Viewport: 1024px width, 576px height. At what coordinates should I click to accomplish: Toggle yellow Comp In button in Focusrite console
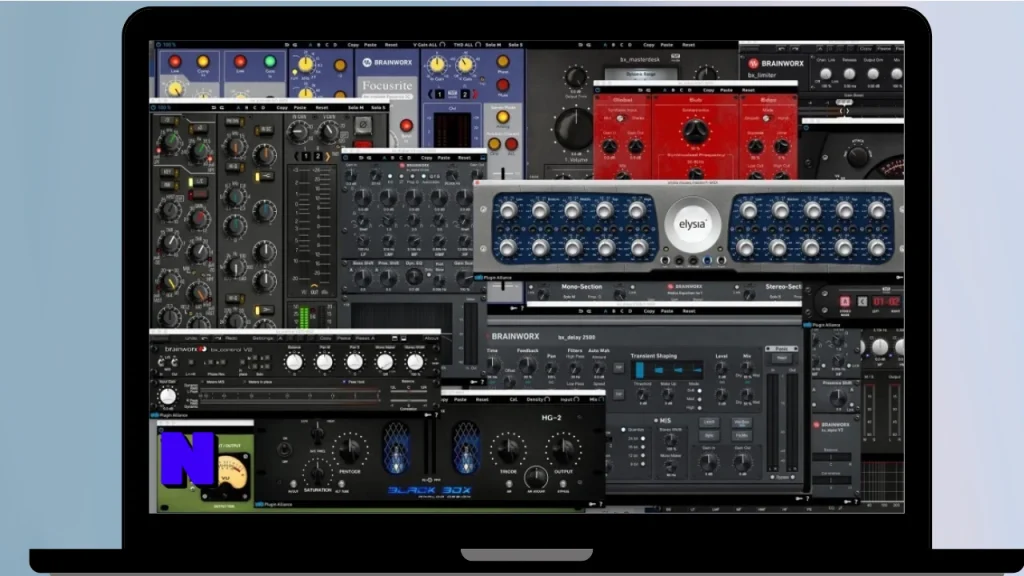[x=203, y=62]
